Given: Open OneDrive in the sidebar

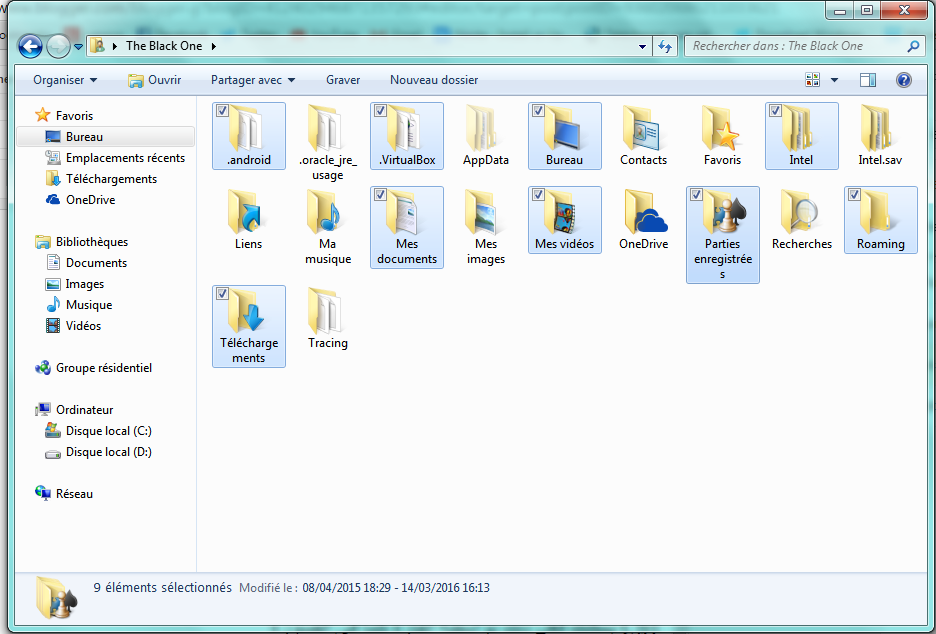Looking at the screenshot, I should 81,199.
